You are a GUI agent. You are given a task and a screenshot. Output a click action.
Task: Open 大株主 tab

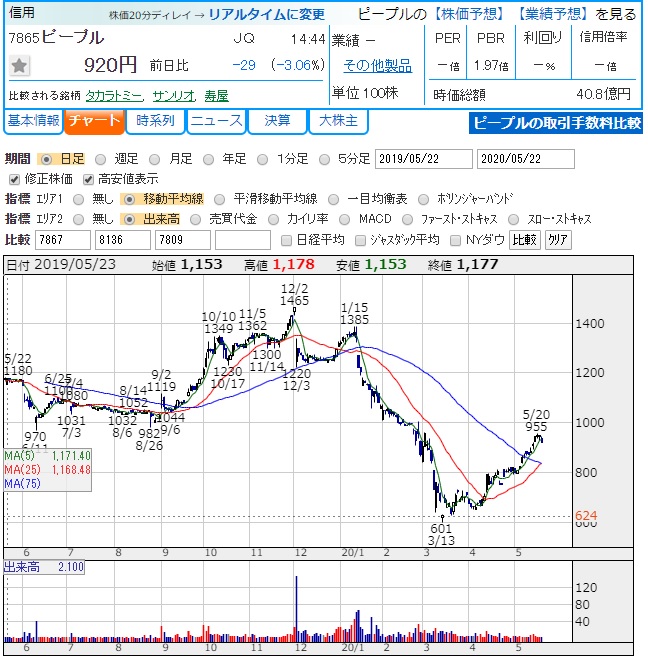[x=338, y=121]
